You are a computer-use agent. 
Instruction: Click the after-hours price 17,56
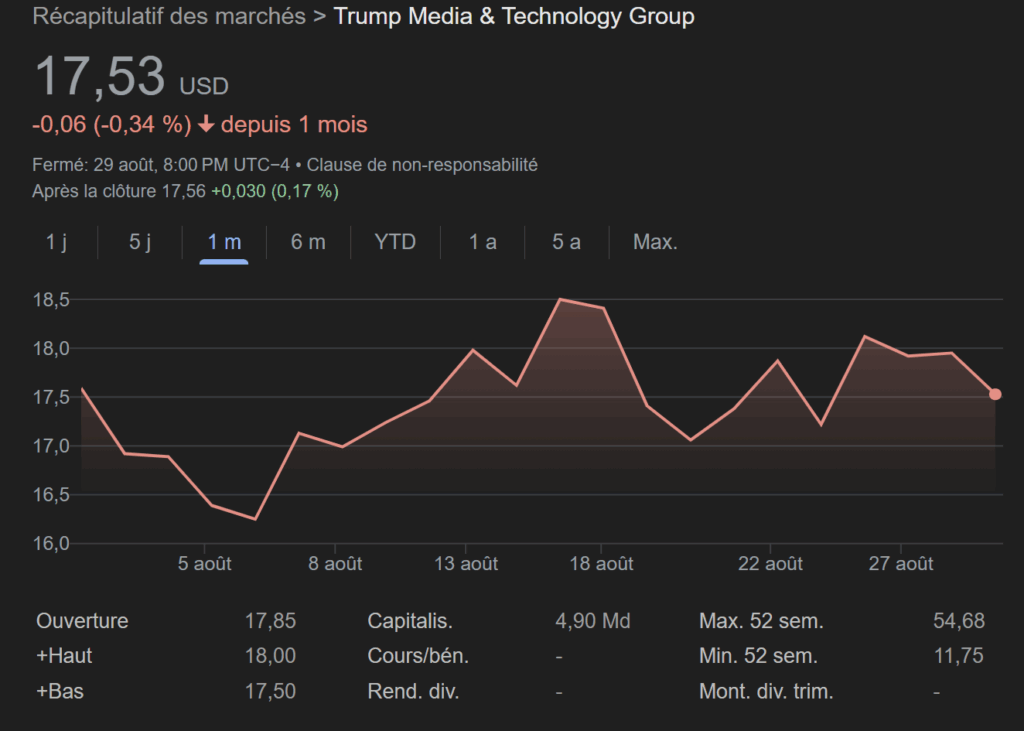pyautogui.click(x=184, y=191)
